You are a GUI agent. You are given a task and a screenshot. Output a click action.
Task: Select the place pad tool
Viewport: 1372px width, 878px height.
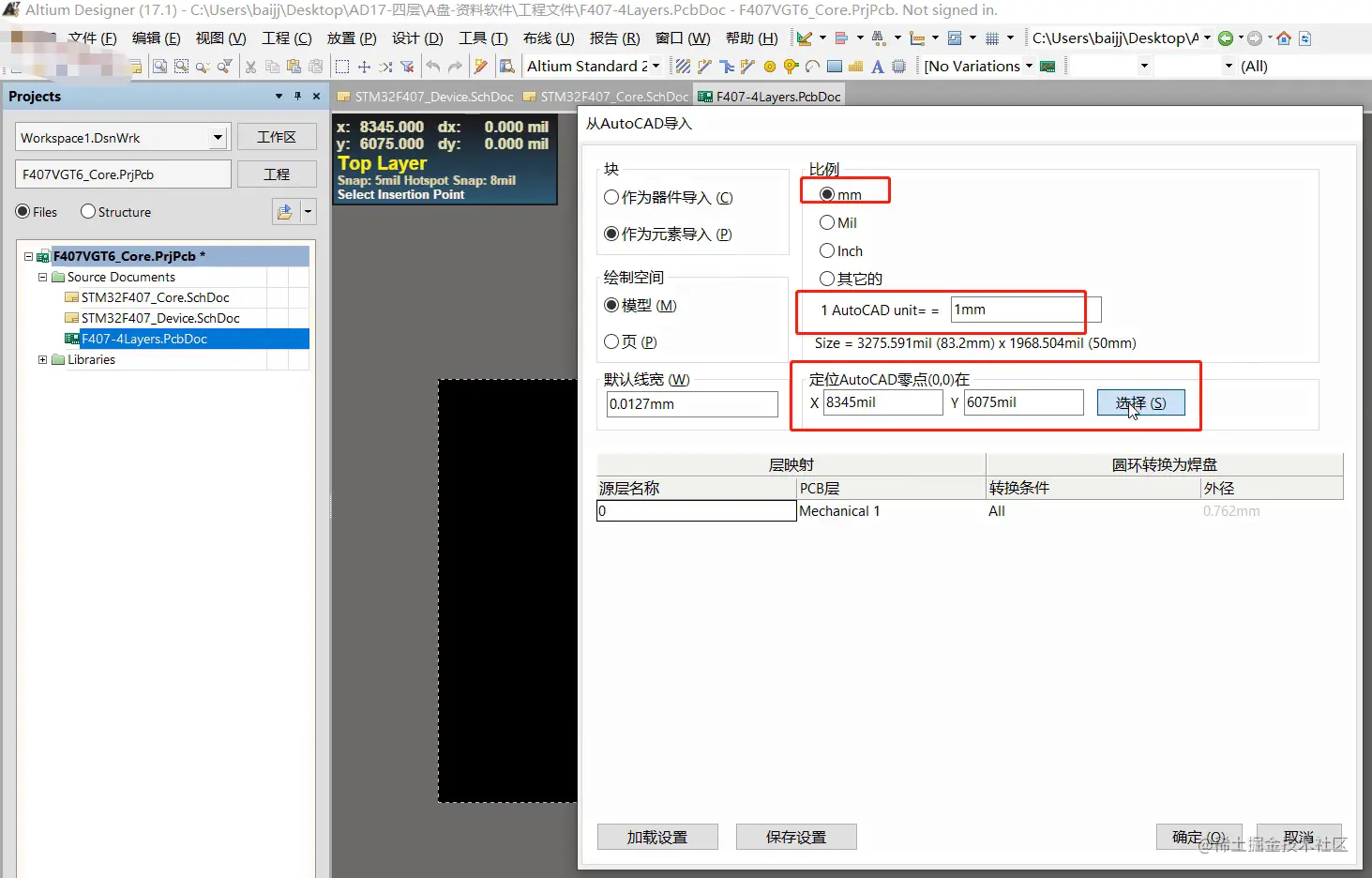point(770,67)
